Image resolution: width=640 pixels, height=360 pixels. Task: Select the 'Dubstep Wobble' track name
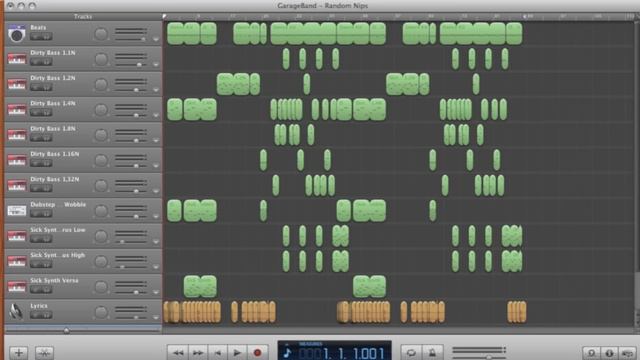click(x=58, y=204)
